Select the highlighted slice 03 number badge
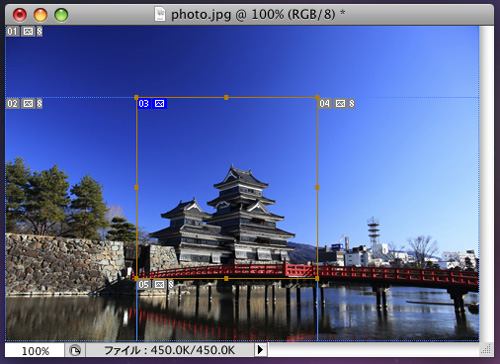 (144, 104)
